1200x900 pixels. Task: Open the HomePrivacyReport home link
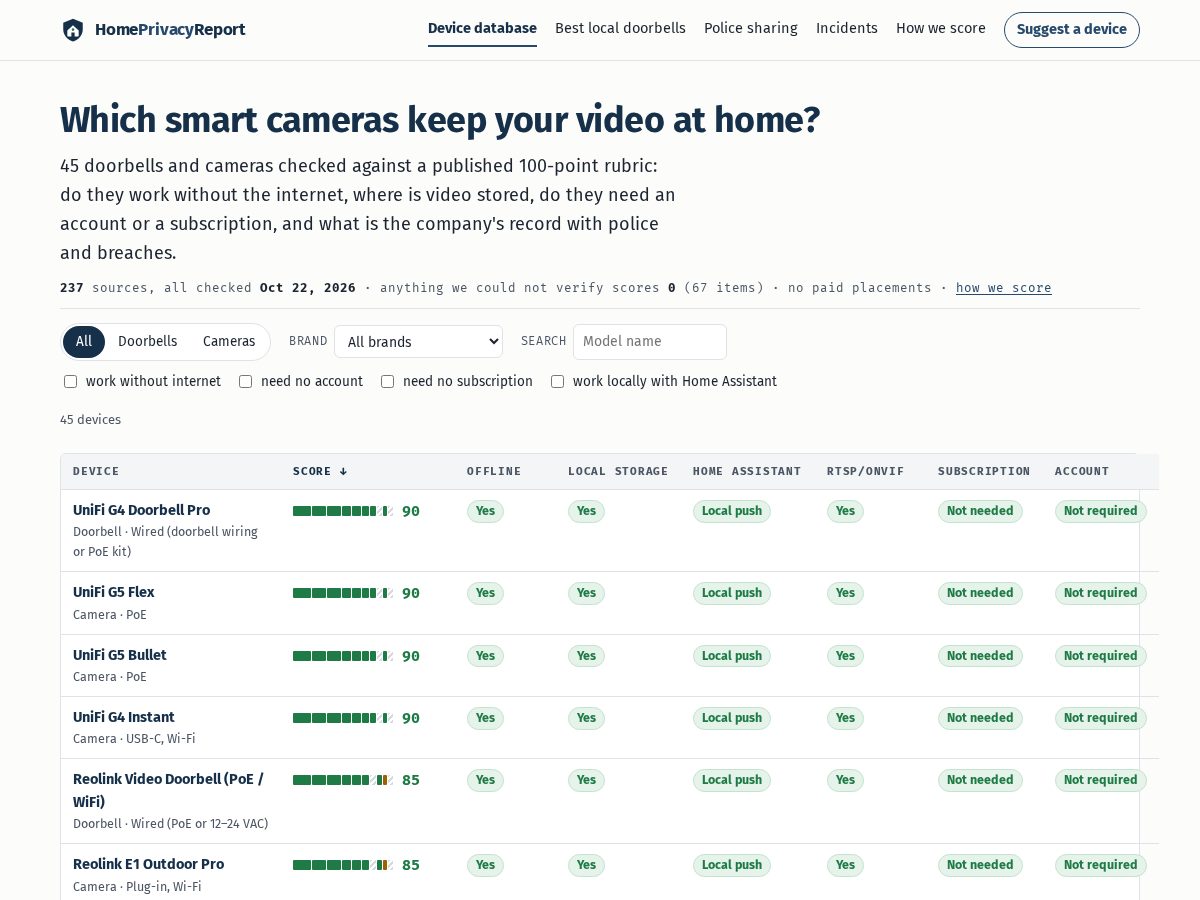153,30
